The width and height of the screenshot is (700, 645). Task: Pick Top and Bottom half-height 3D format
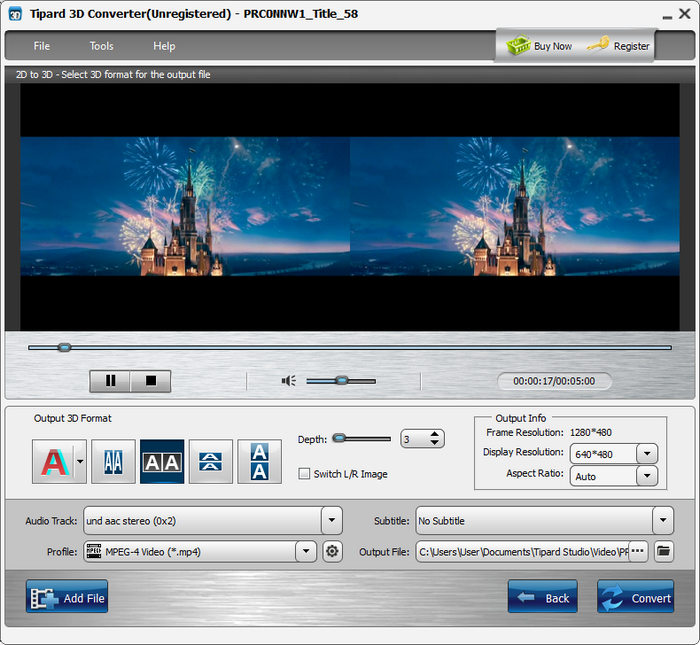click(211, 461)
